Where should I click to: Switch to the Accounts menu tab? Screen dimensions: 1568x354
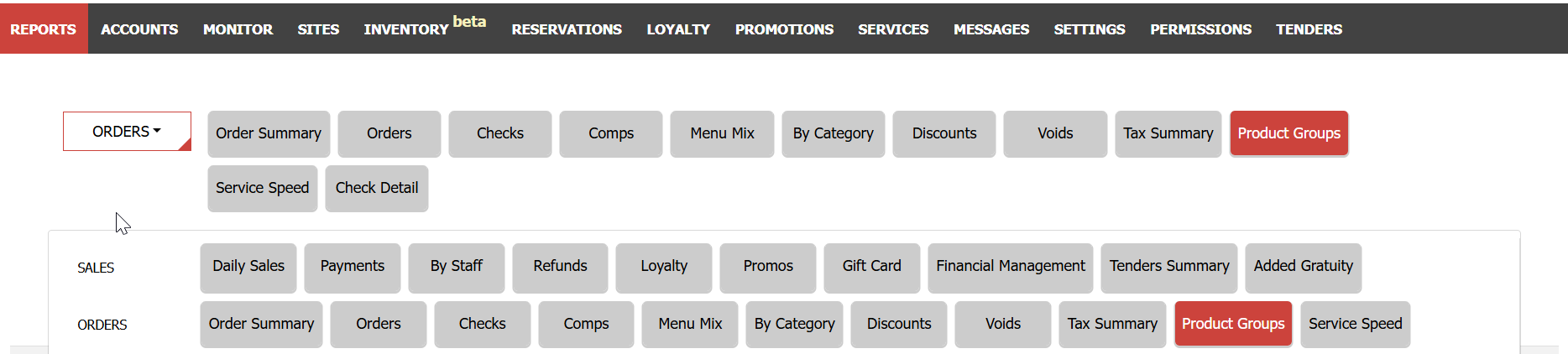tap(139, 29)
